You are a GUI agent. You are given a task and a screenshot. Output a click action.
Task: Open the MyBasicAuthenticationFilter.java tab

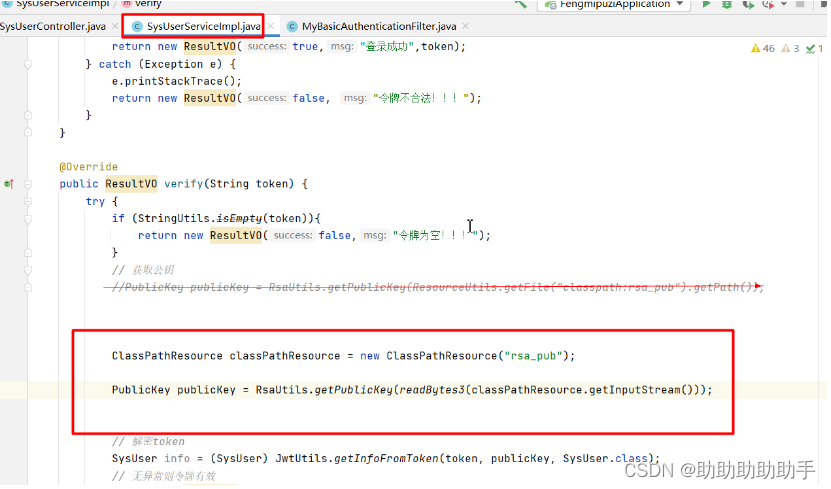[x=379, y=26]
